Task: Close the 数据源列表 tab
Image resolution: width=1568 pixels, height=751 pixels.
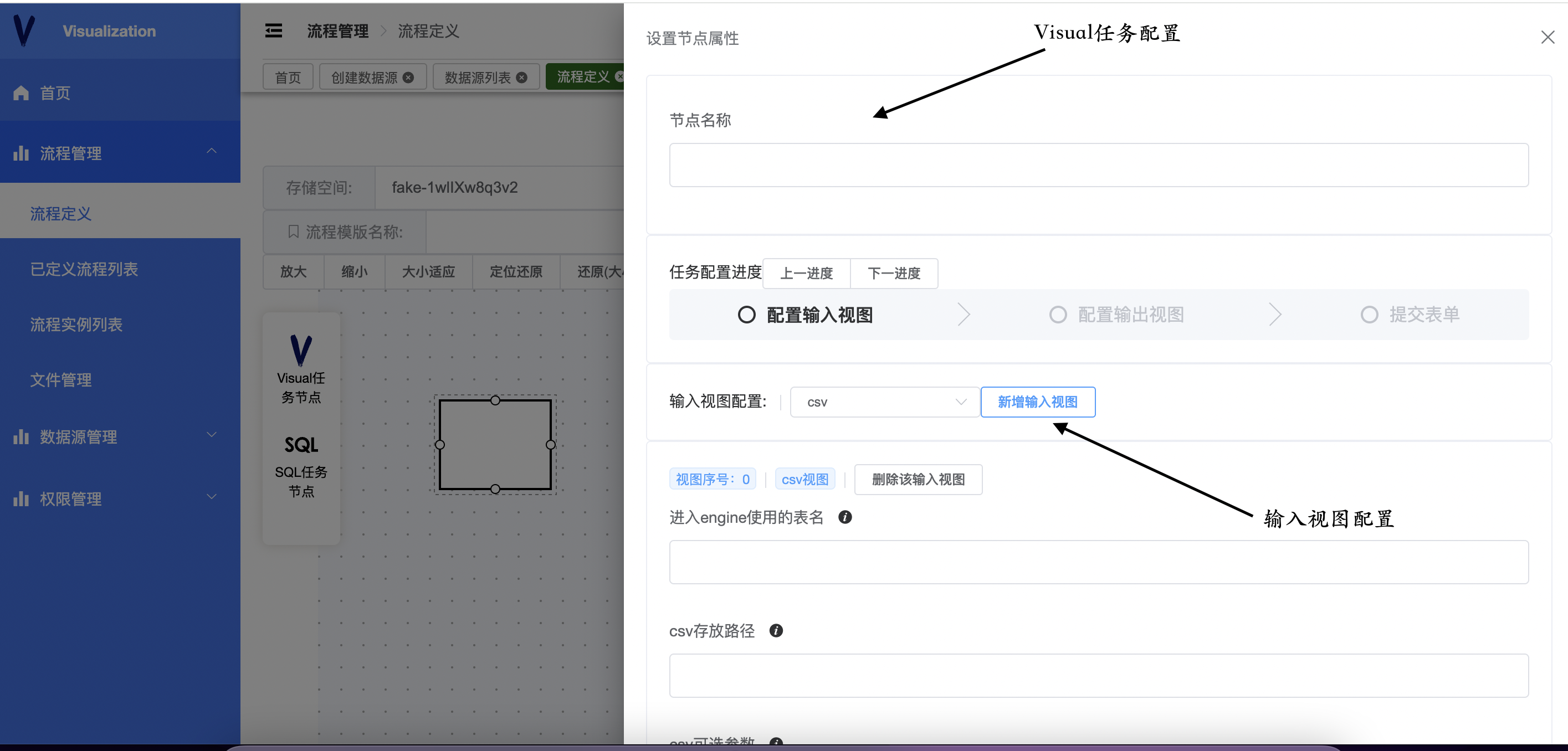Action: pyautogui.click(x=522, y=78)
